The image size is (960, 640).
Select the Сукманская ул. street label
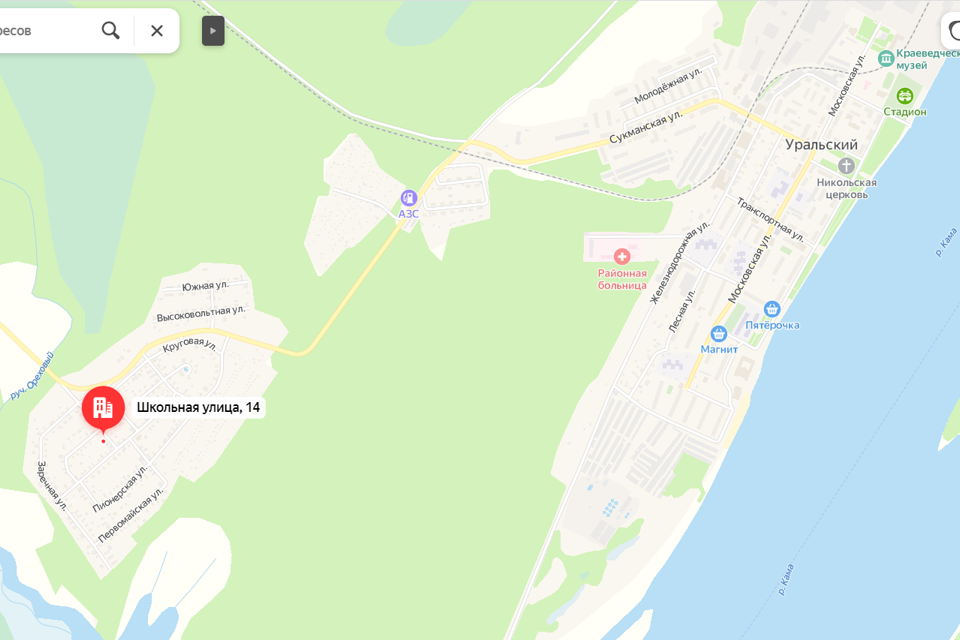(645, 127)
